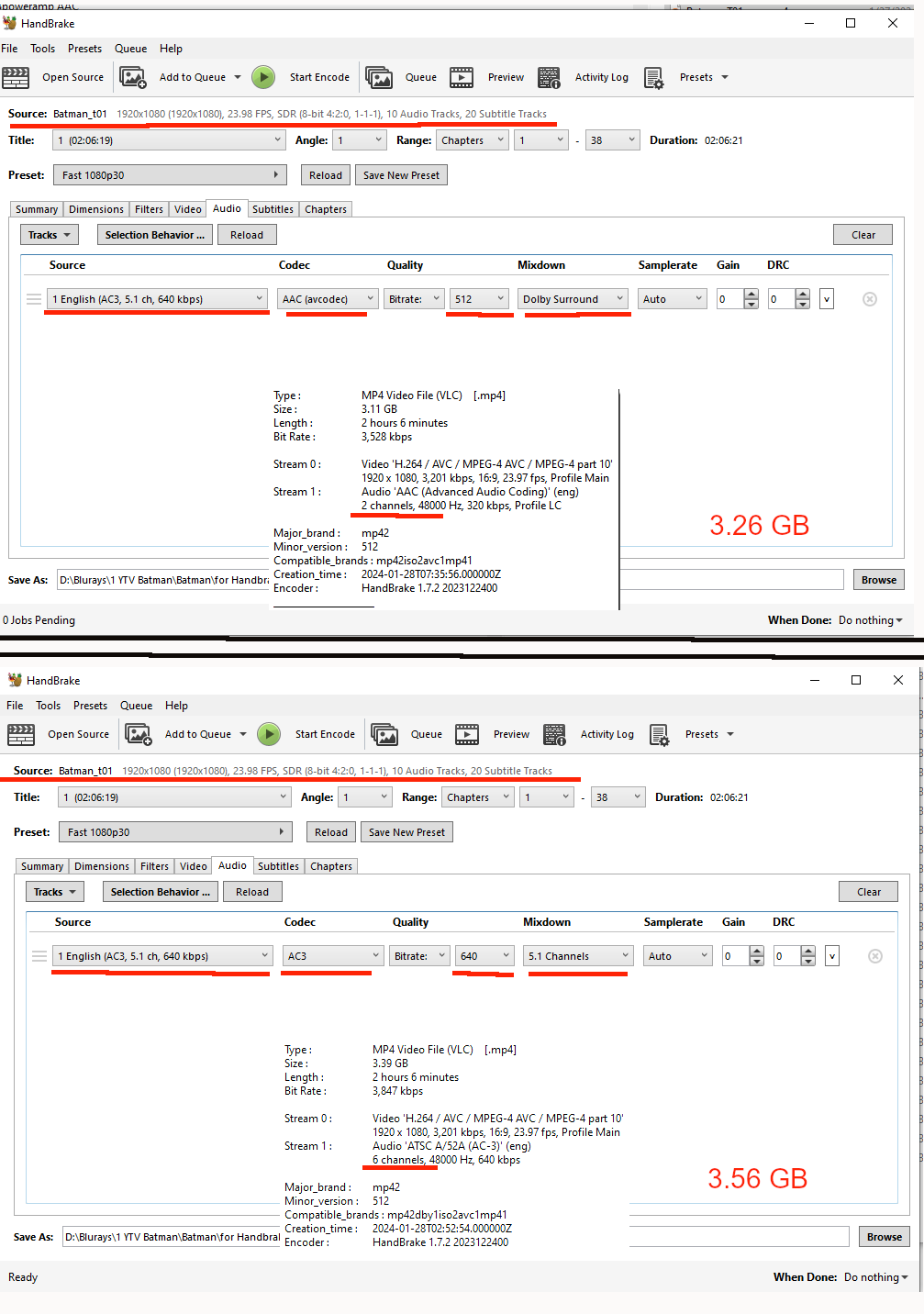Open end chapter 38 dropdown, bottom window
The image size is (924, 1314).
[618, 797]
